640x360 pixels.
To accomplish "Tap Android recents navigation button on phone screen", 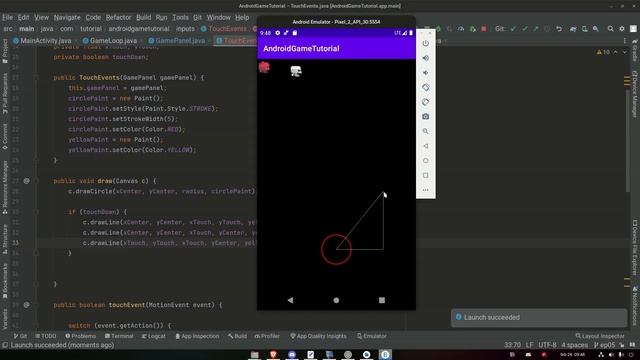I will (x=382, y=300).
